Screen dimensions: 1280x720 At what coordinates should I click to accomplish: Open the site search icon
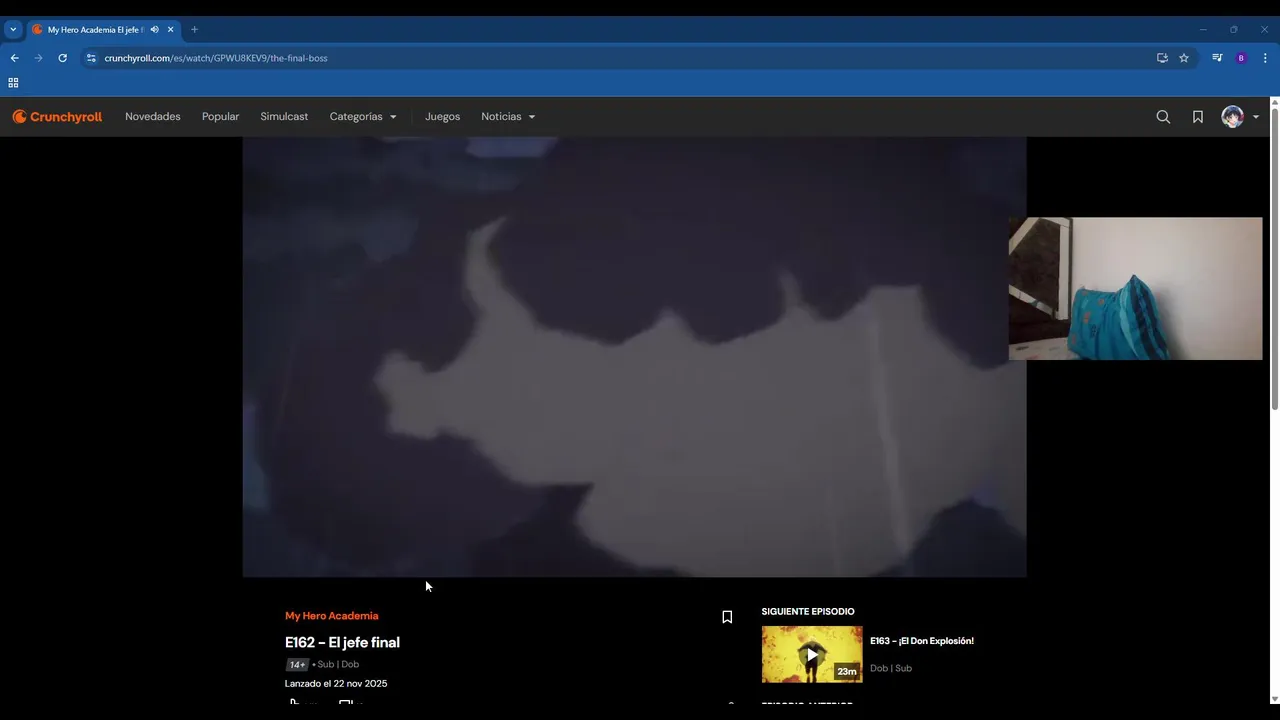pyautogui.click(x=1163, y=117)
